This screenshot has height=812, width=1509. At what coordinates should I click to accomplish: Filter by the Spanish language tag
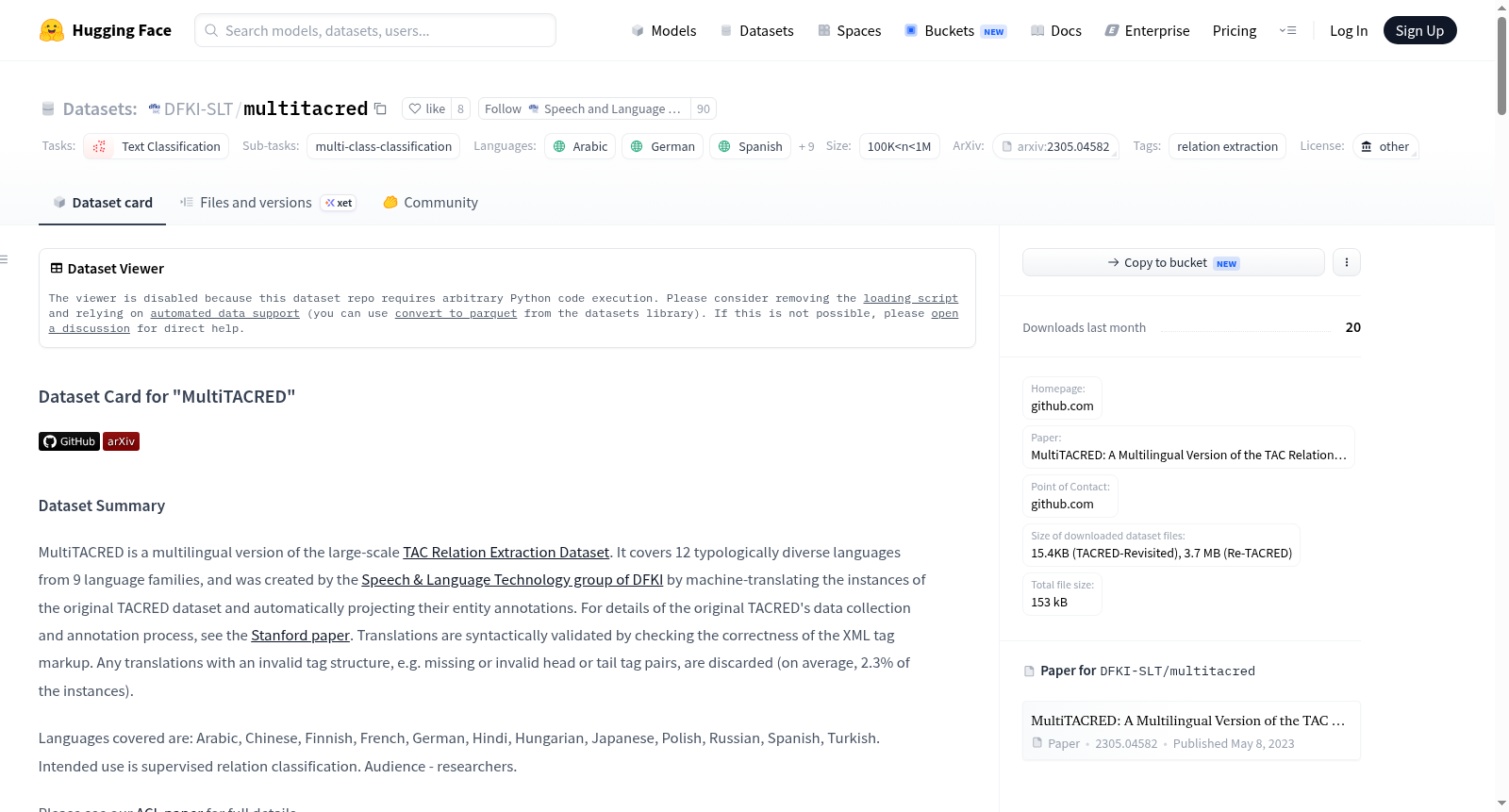point(750,146)
